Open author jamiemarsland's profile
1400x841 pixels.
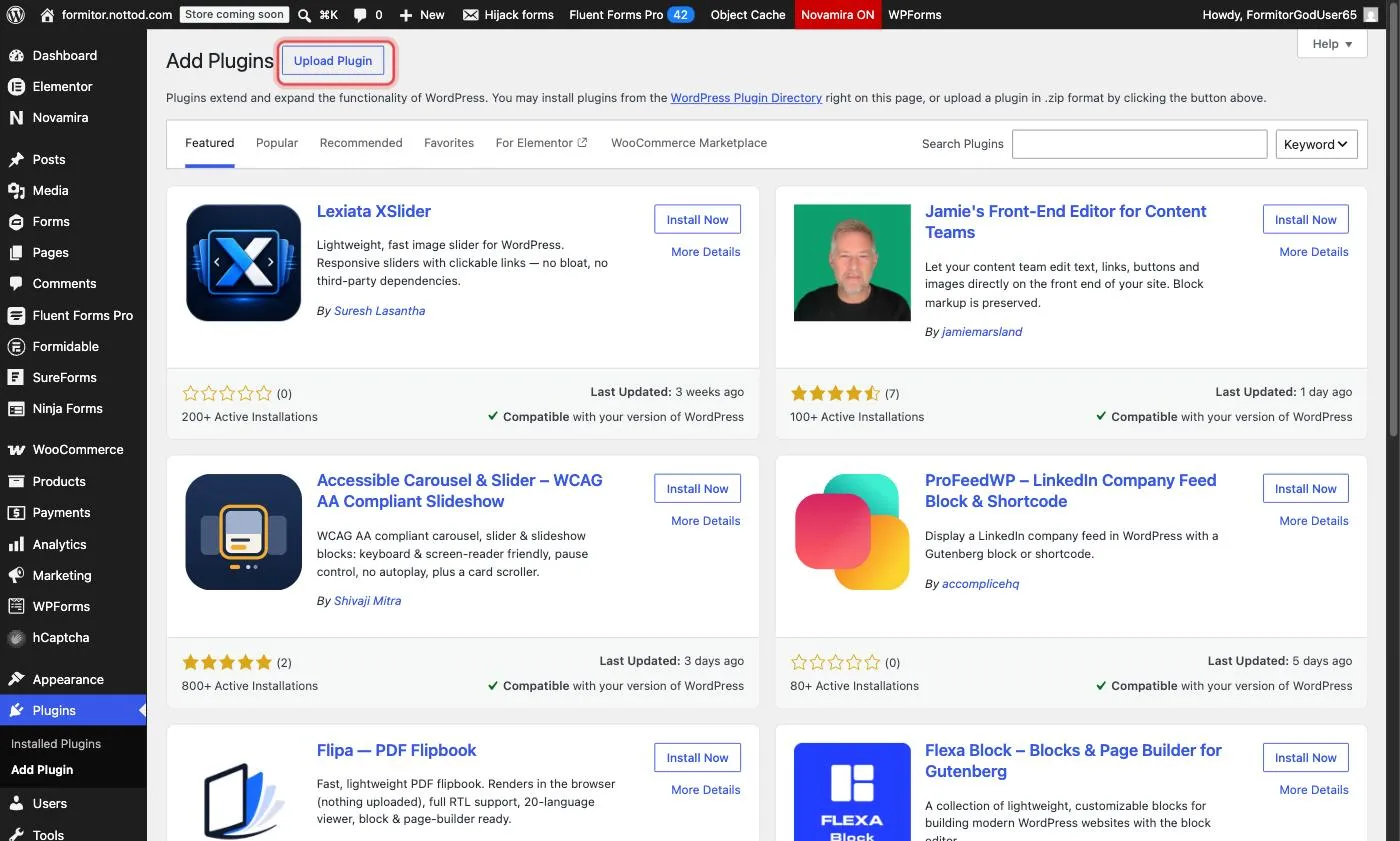tap(982, 332)
